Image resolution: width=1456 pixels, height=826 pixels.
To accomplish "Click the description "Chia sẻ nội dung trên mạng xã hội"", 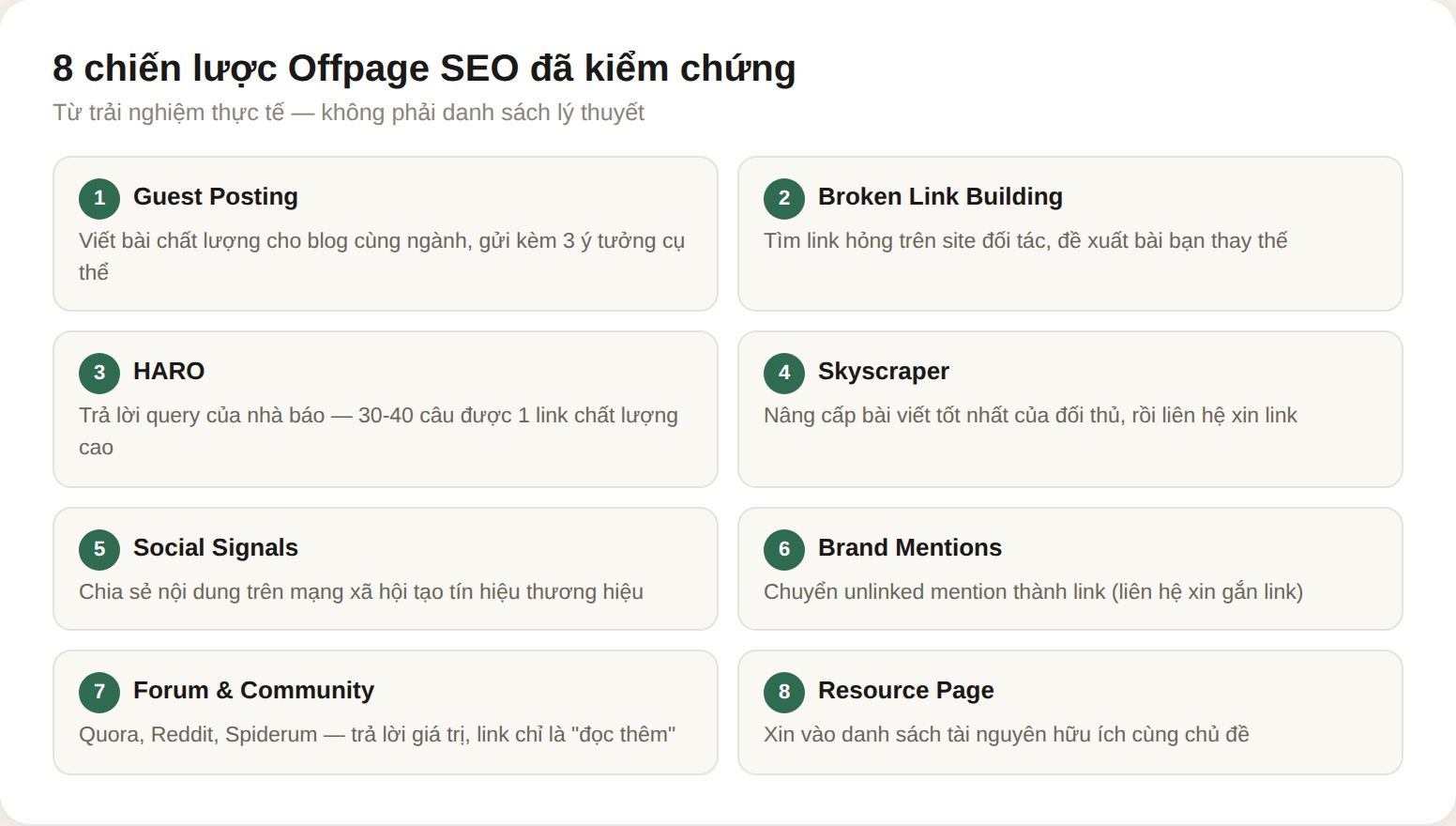I will 243,592.
